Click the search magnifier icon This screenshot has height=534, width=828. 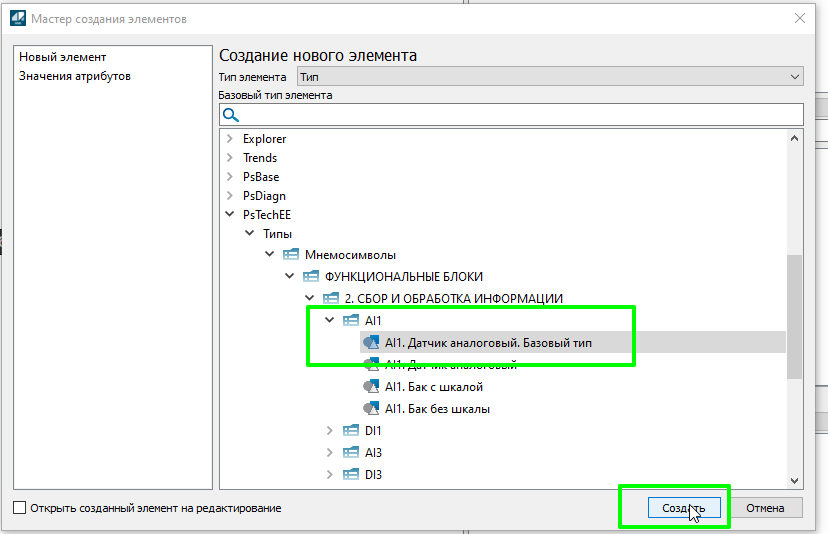[230, 115]
